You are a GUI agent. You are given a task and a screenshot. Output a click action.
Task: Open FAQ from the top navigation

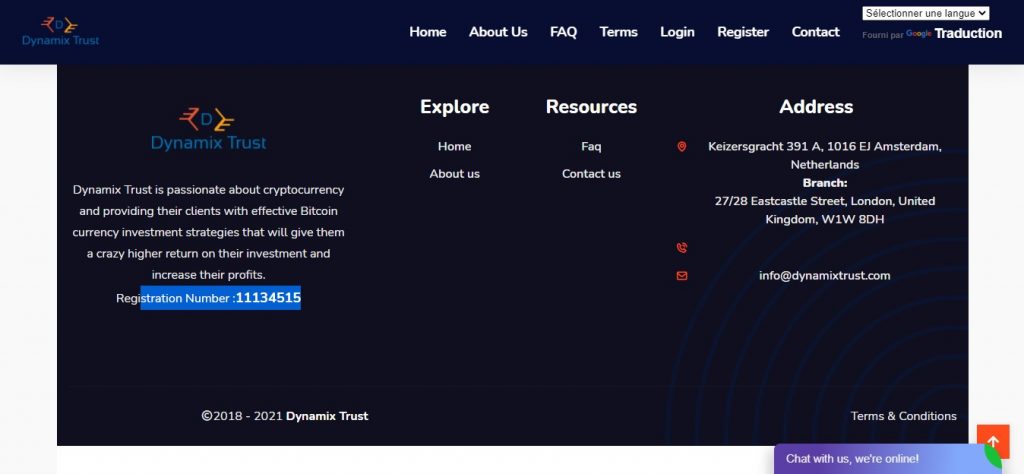(563, 32)
